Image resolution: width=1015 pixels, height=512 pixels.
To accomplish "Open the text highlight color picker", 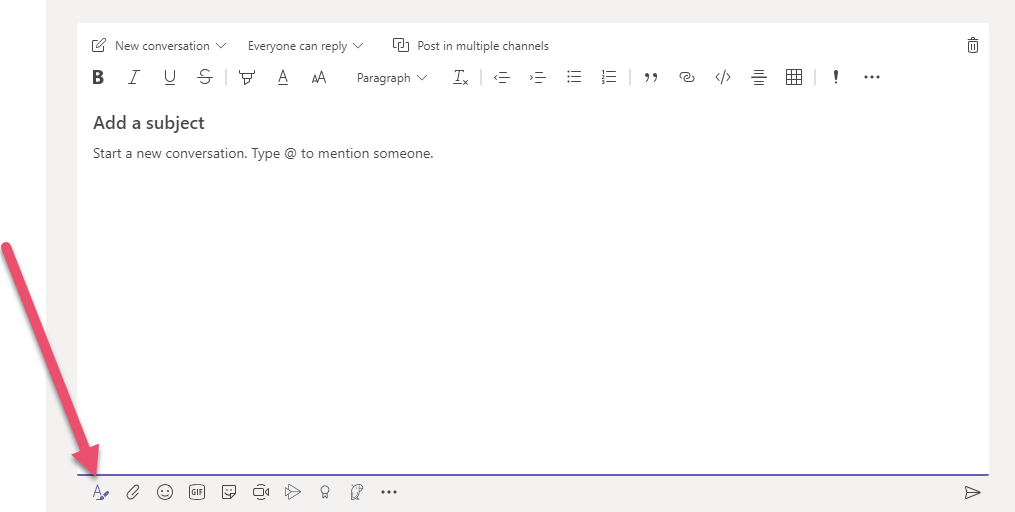I will click(x=247, y=77).
